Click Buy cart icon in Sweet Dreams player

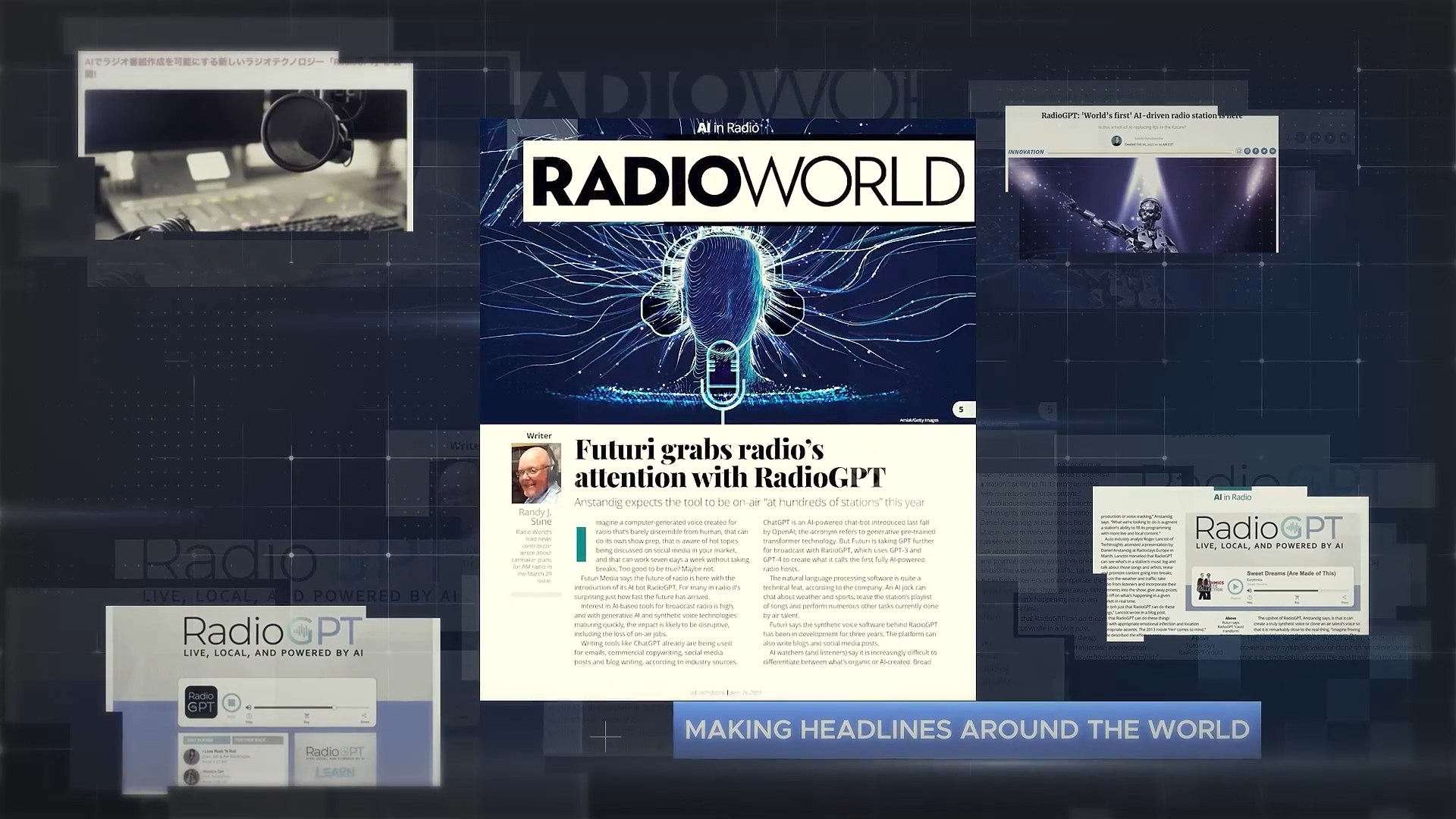click(x=1297, y=598)
